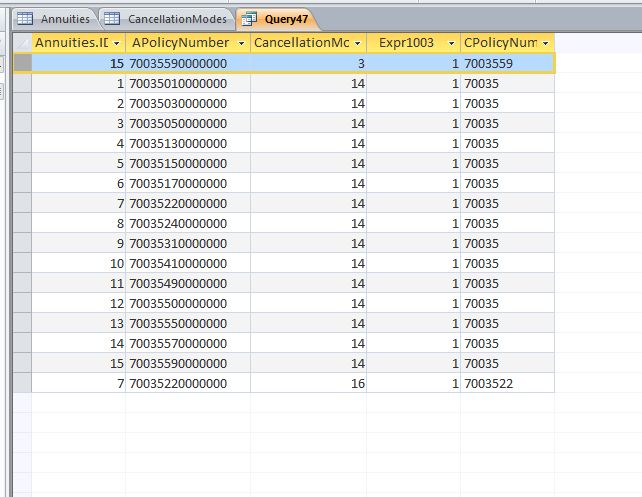This screenshot has height=497, width=642.
Task: Click the Annuities.ID cell 4
Action: click(79, 144)
